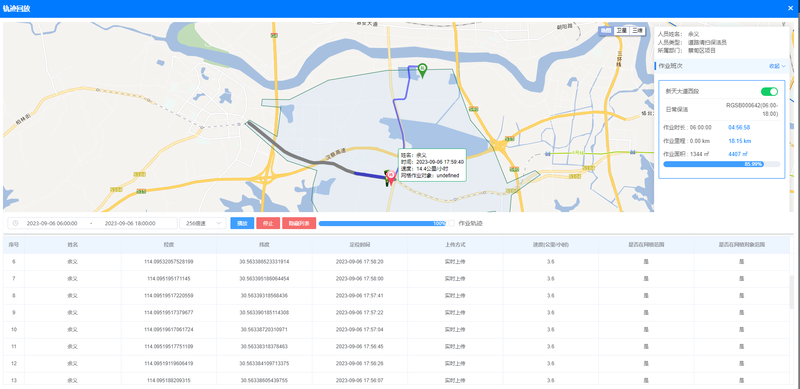The image size is (800, 389).
Task: Click the 上传方式 column header
Action: (455, 245)
